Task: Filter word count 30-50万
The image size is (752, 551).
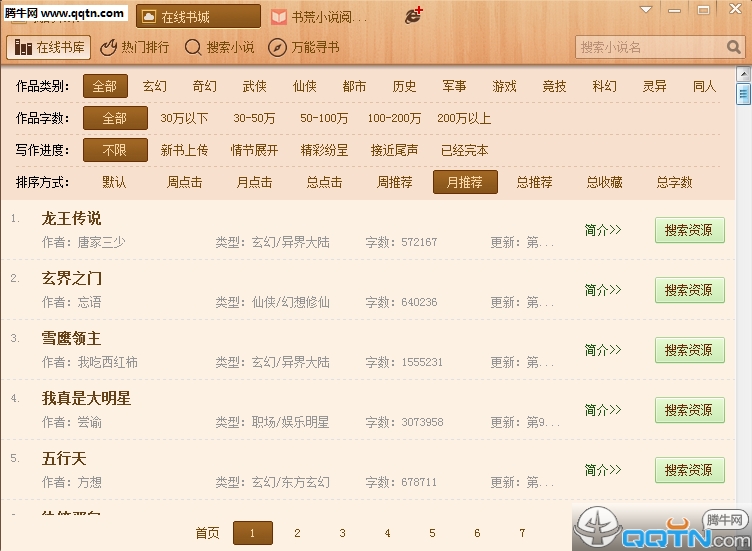Action: [254, 118]
